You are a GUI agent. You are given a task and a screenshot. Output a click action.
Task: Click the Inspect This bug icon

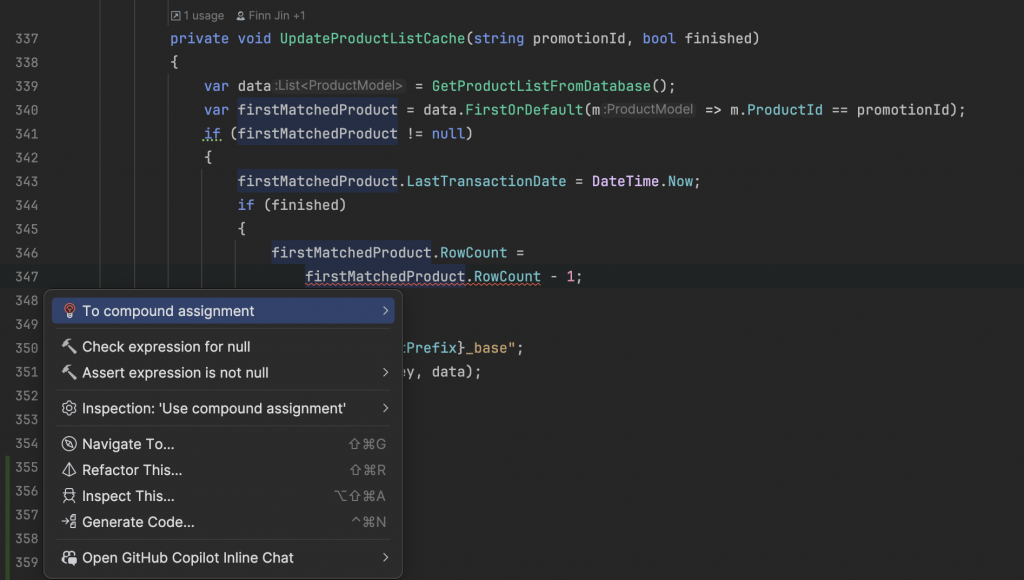coord(69,496)
